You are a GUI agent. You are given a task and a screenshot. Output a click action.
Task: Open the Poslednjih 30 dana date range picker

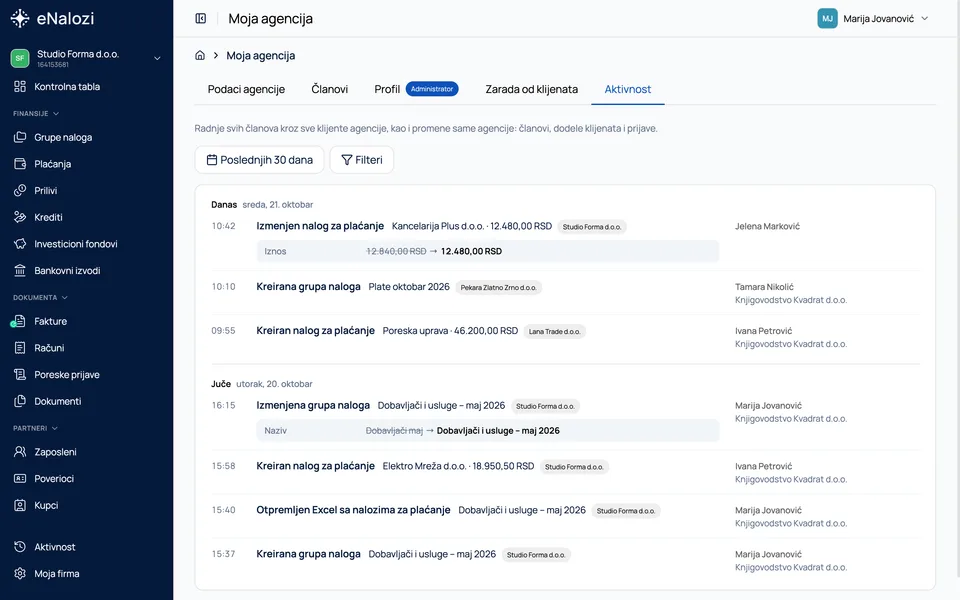click(x=260, y=160)
